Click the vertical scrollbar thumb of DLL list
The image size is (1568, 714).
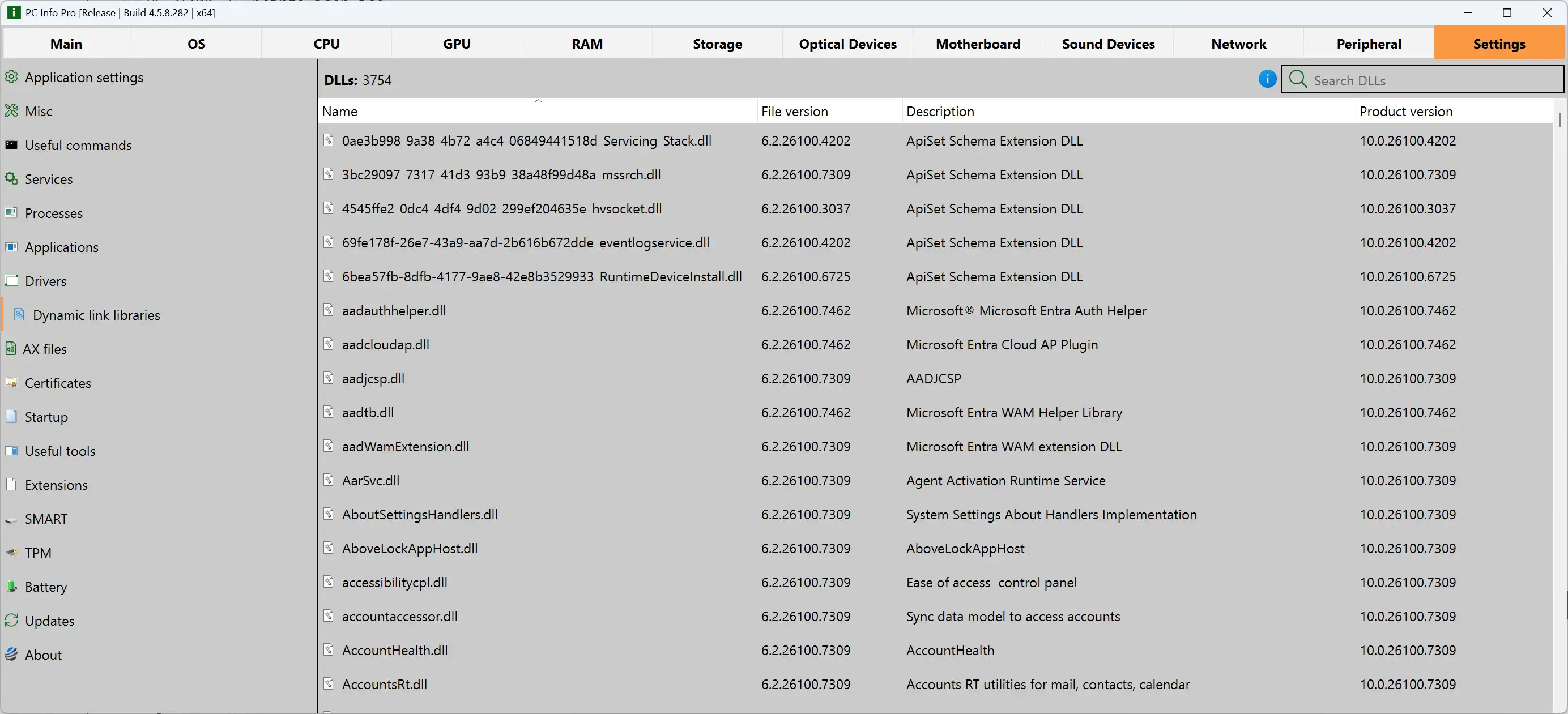click(x=1560, y=120)
